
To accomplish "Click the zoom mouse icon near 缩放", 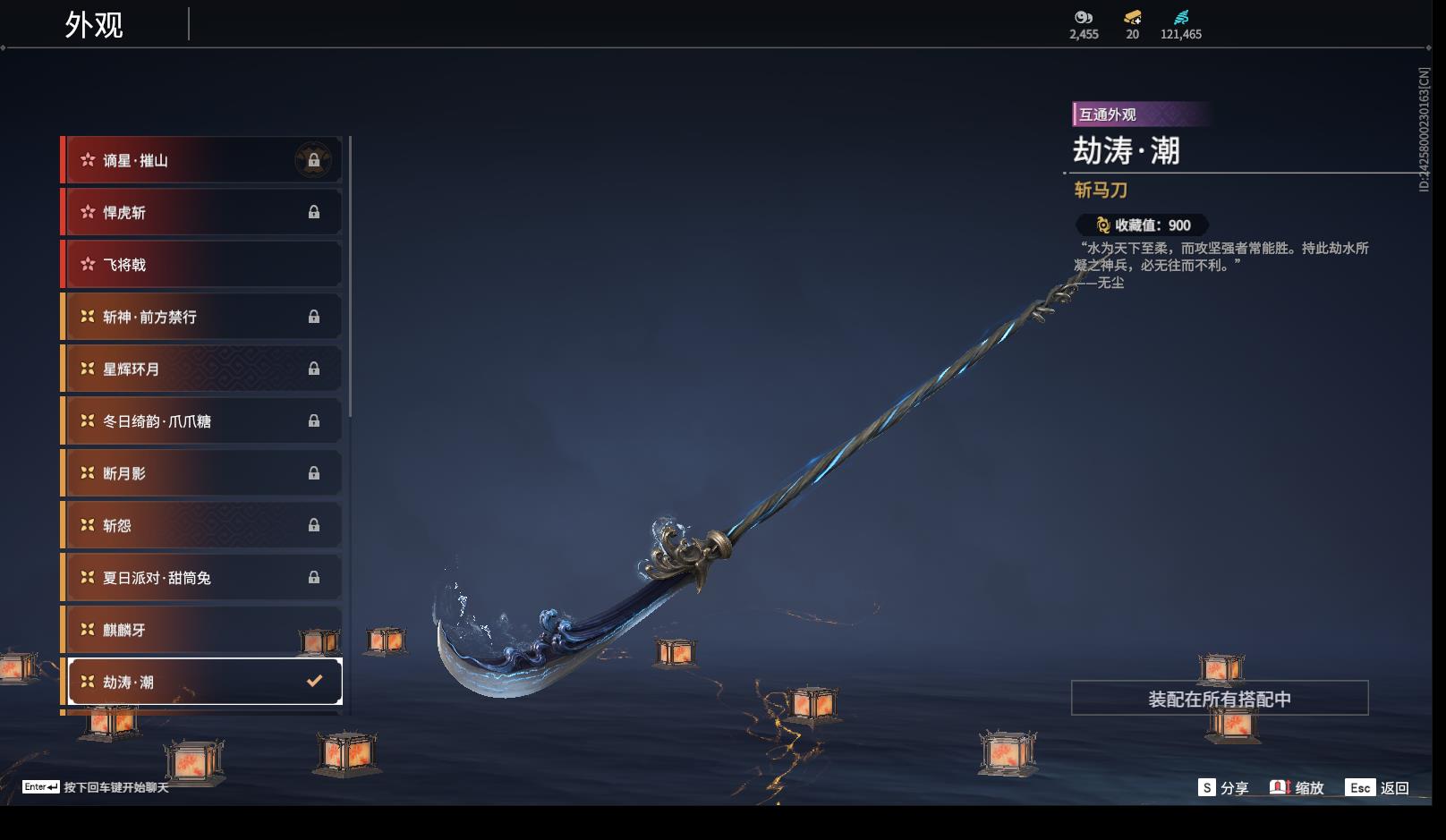I will coord(1280,787).
